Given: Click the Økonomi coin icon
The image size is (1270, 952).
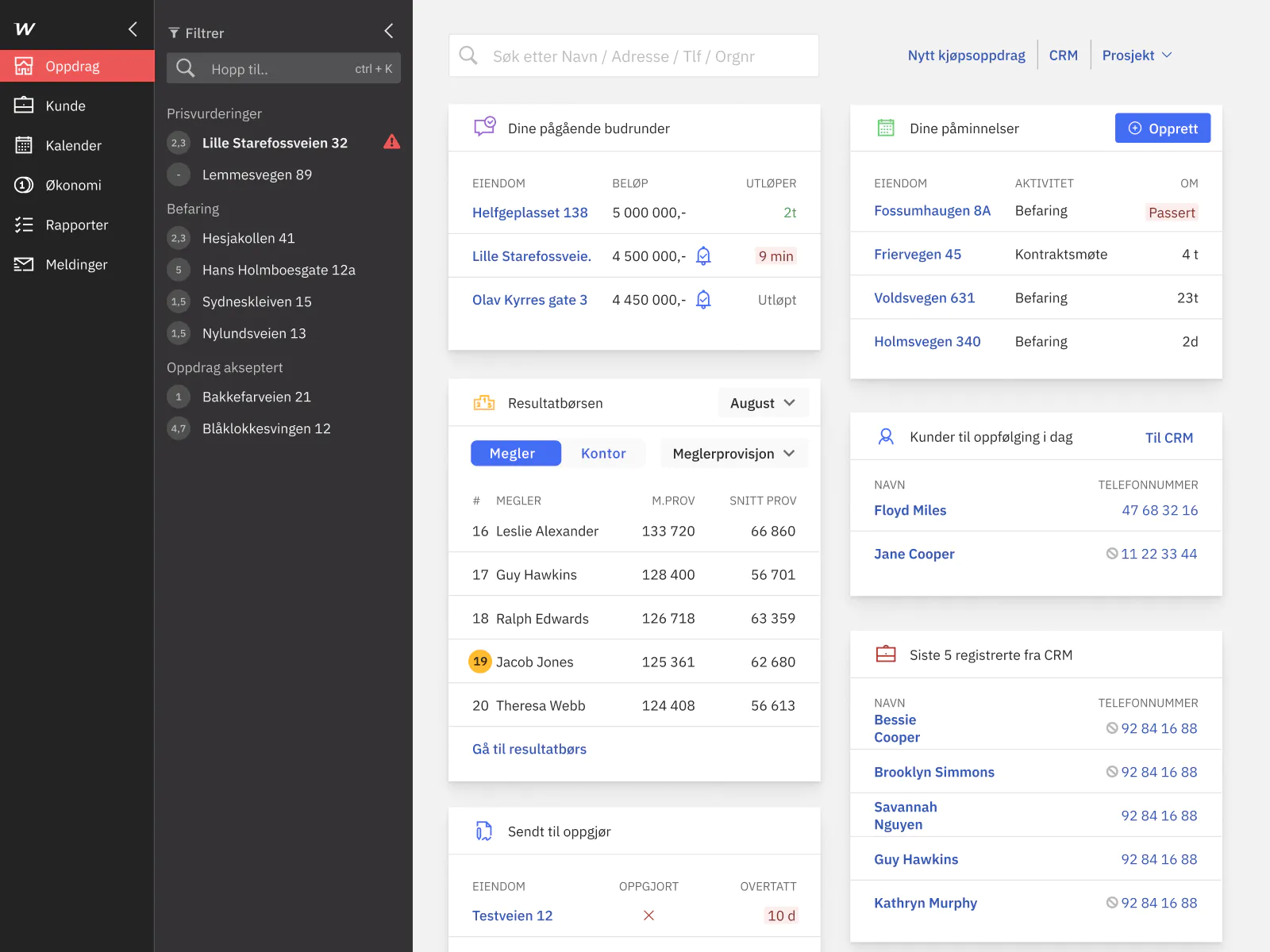Looking at the screenshot, I should tap(24, 185).
